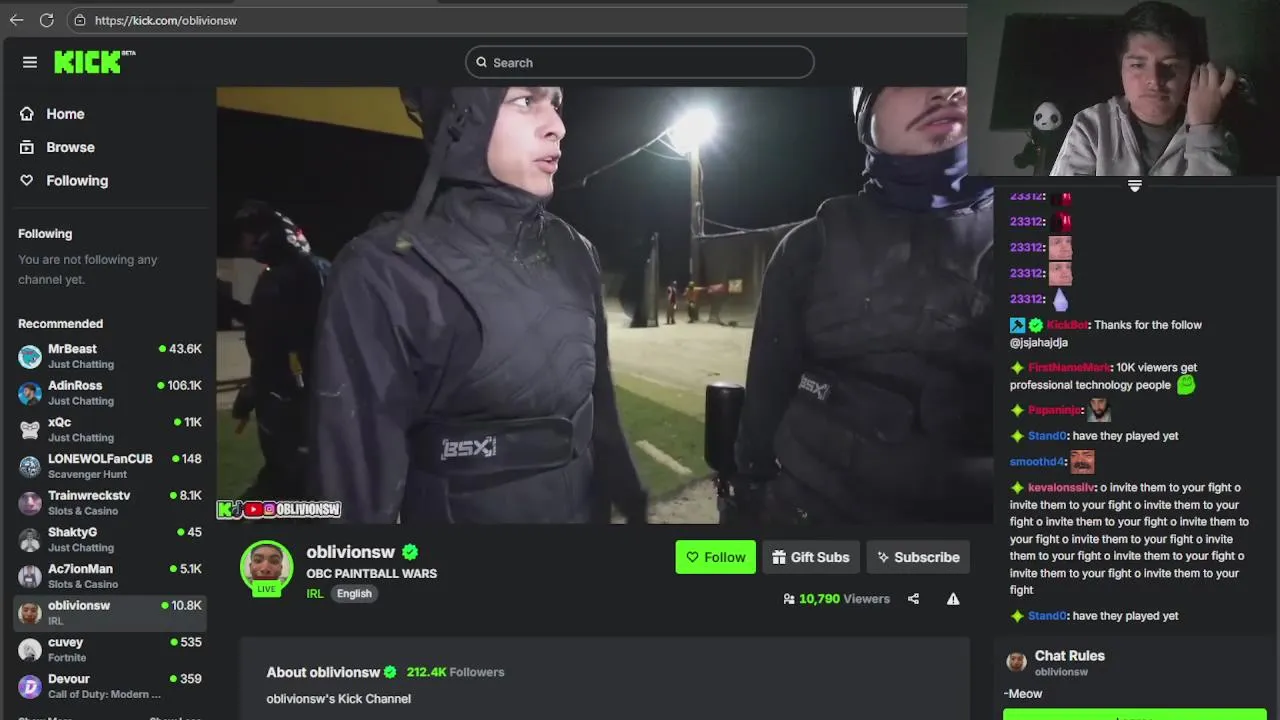The width and height of the screenshot is (1280, 720).
Task: Reload the page with refresh icon
Action: [x=47, y=20]
